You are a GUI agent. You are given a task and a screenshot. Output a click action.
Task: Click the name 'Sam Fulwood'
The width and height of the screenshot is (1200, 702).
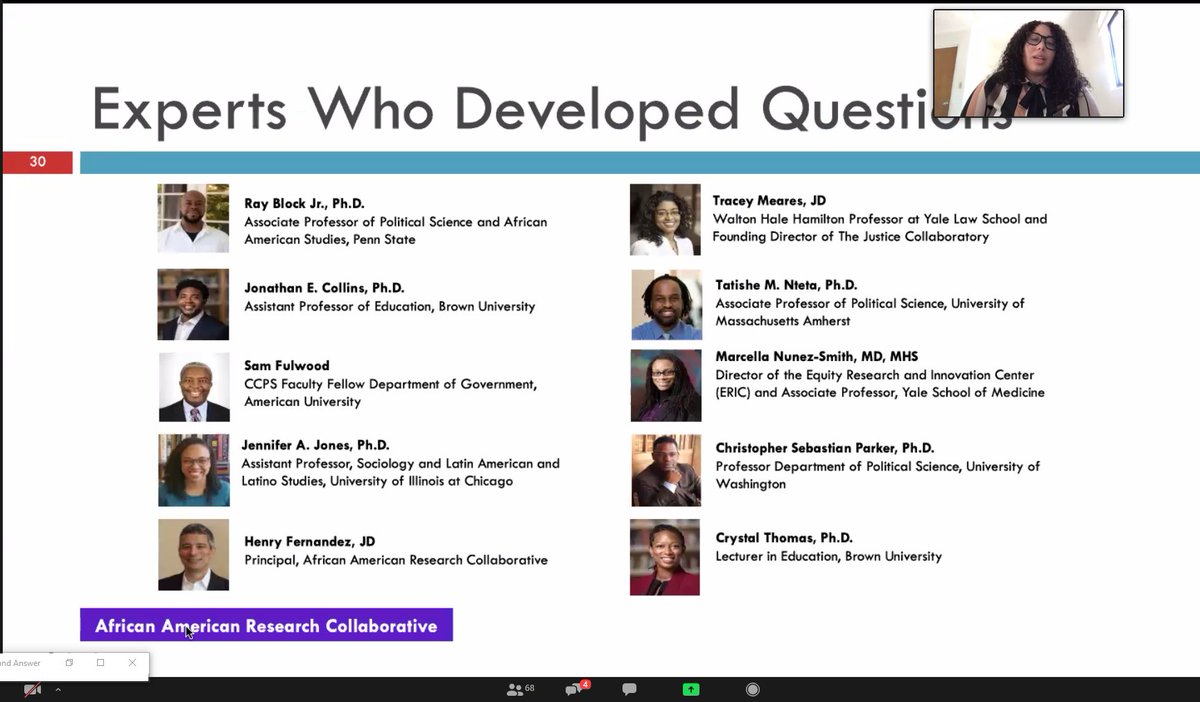[x=286, y=366]
